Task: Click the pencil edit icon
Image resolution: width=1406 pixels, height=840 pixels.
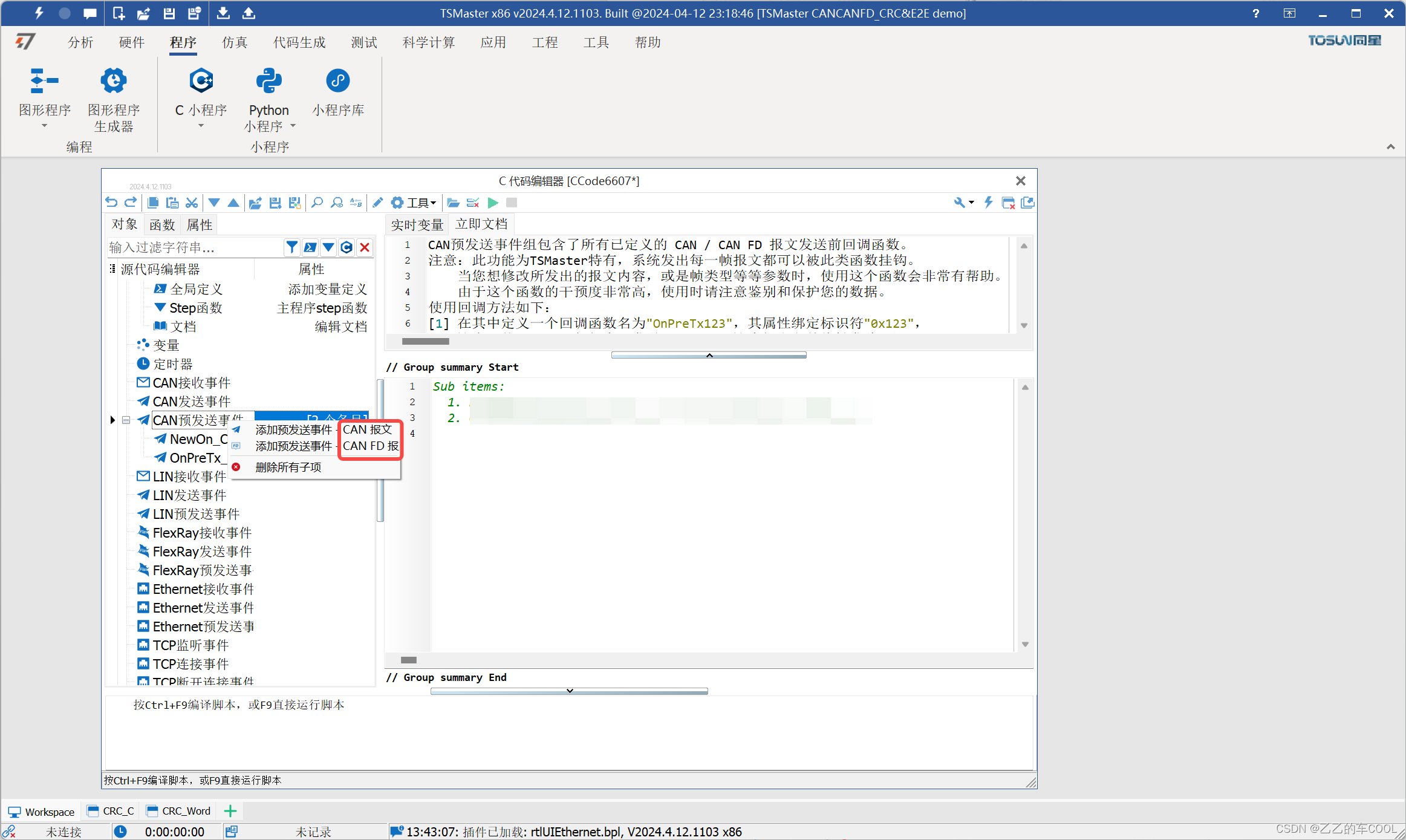Action: click(377, 203)
